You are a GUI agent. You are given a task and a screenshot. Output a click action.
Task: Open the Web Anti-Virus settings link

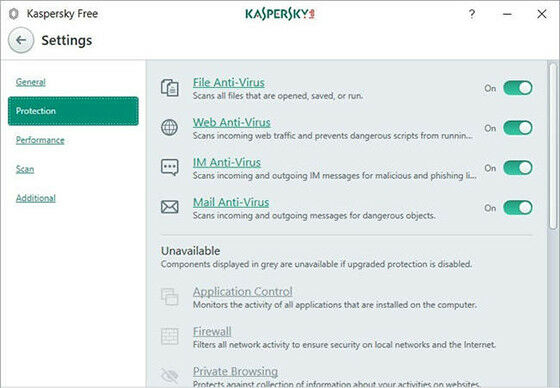pos(231,123)
